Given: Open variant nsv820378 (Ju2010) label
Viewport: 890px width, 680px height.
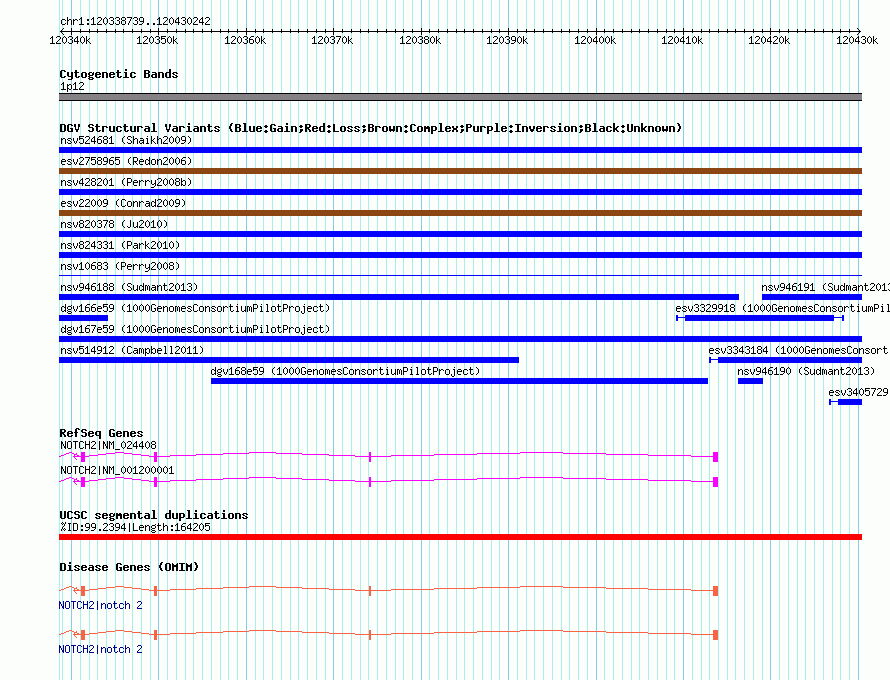Looking at the screenshot, I should point(114,224).
